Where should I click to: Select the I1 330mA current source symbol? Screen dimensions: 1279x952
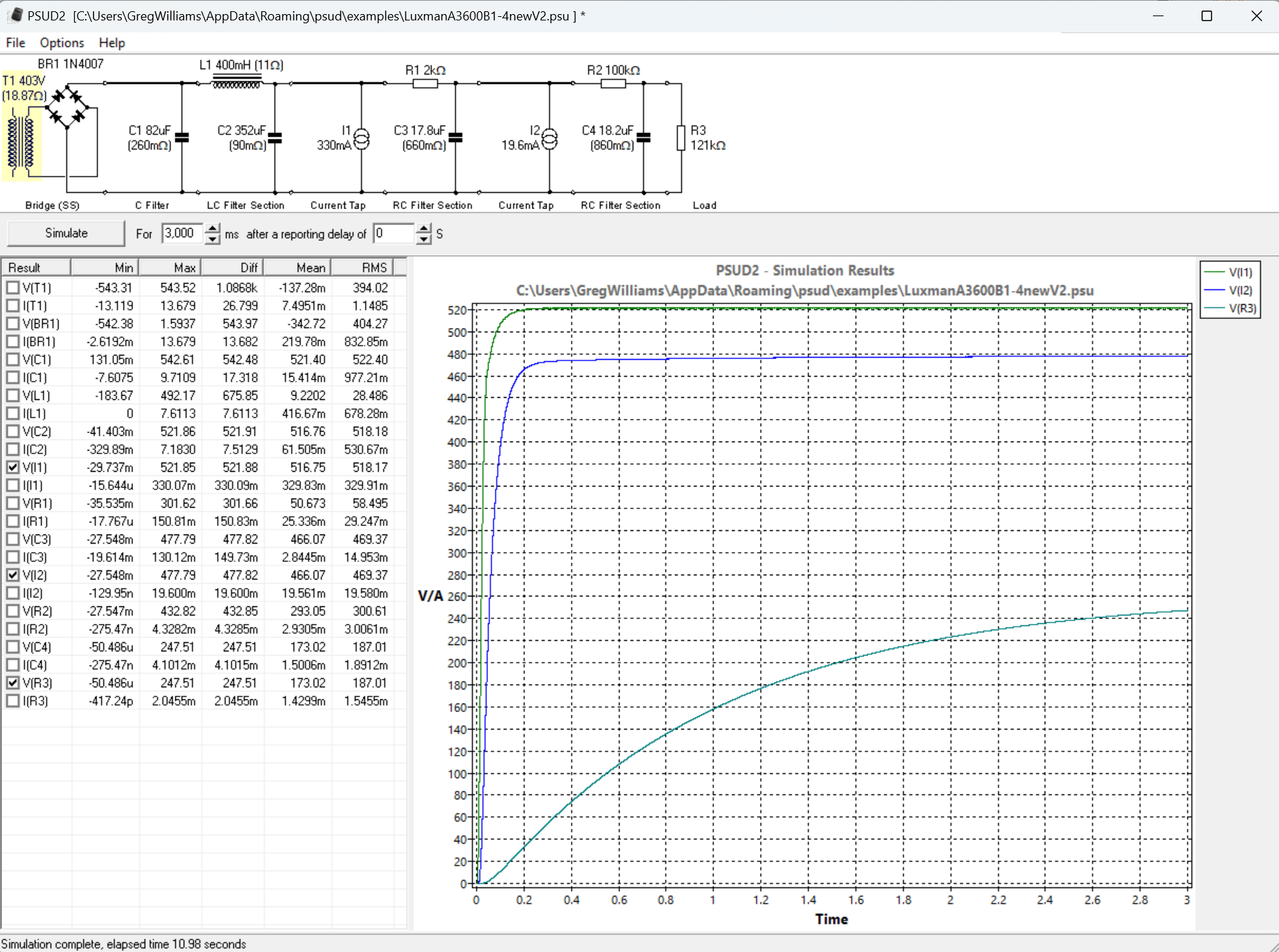[x=361, y=139]
